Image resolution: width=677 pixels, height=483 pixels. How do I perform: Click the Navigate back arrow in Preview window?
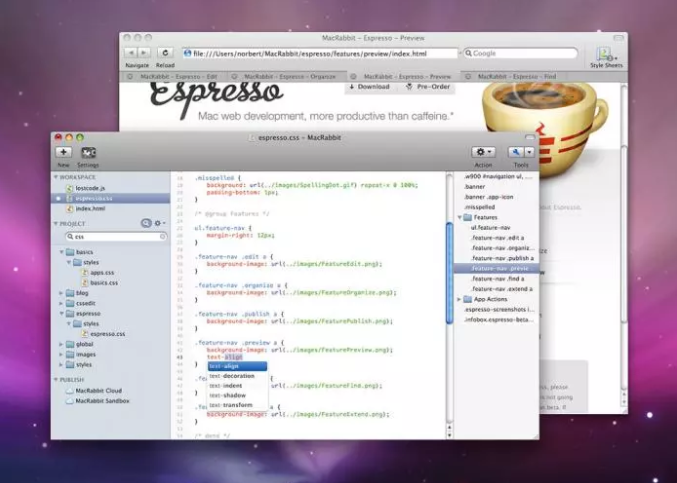click(x=131, y=53)
